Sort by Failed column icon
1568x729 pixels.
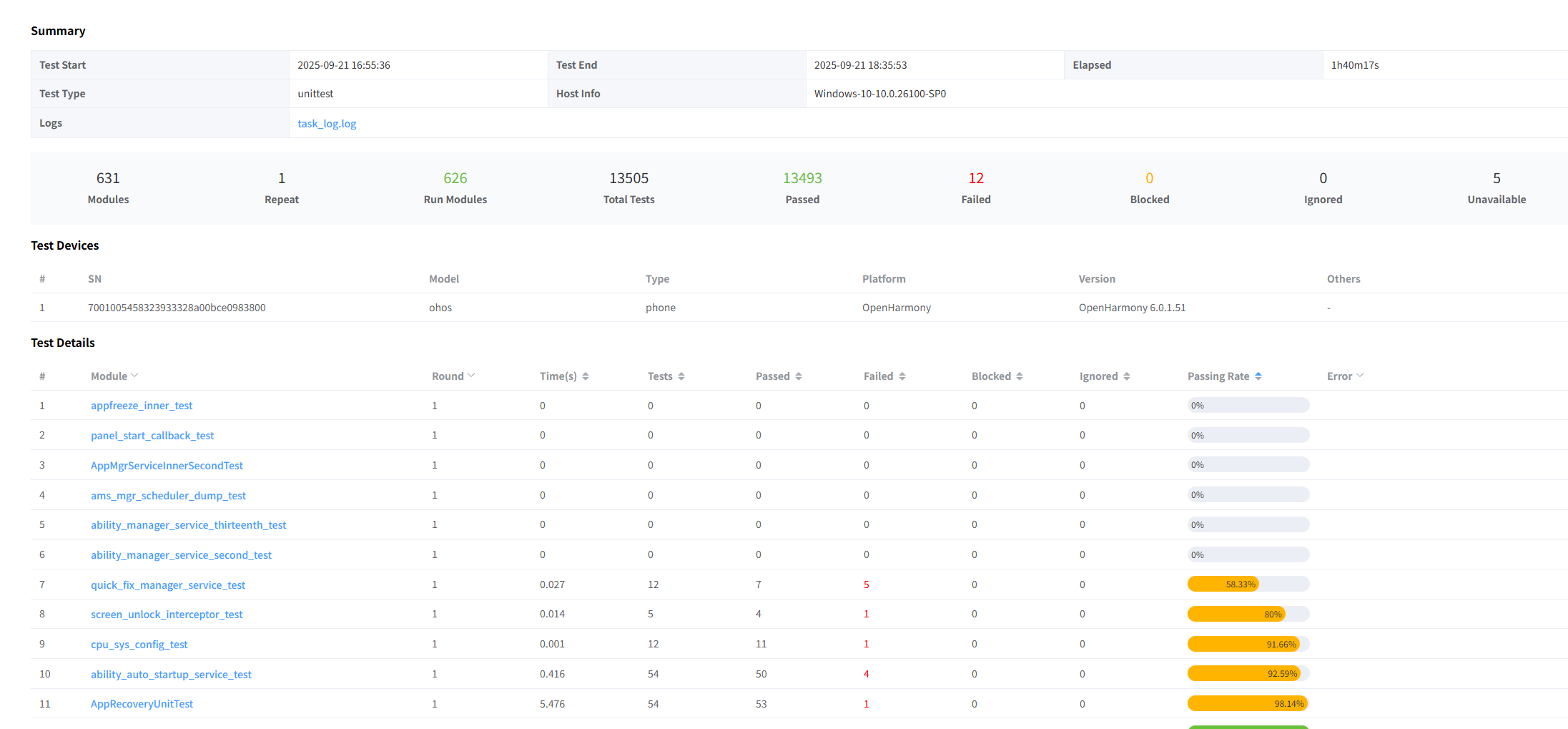click(902, 376)
